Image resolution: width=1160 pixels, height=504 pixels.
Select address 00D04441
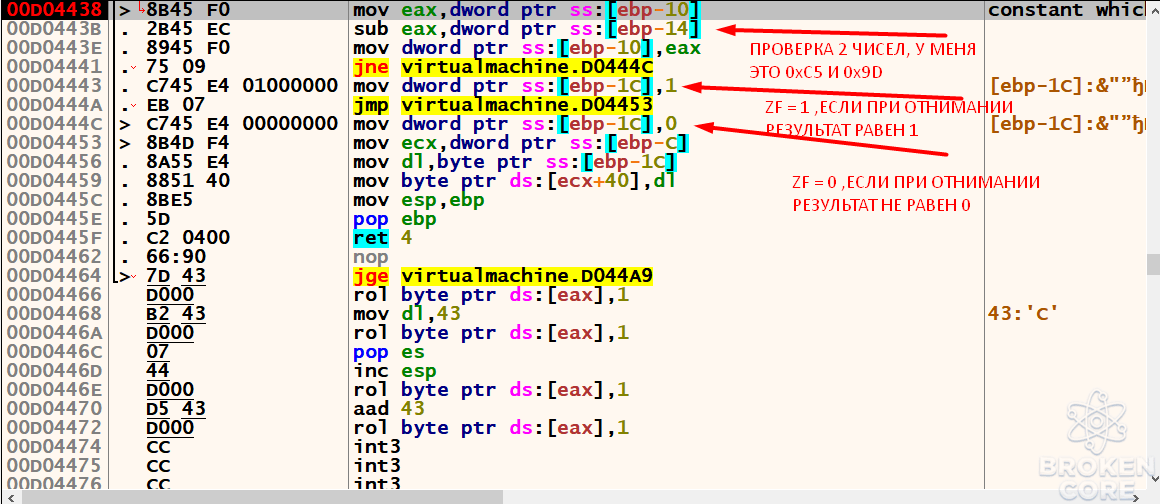click(52, 67)
